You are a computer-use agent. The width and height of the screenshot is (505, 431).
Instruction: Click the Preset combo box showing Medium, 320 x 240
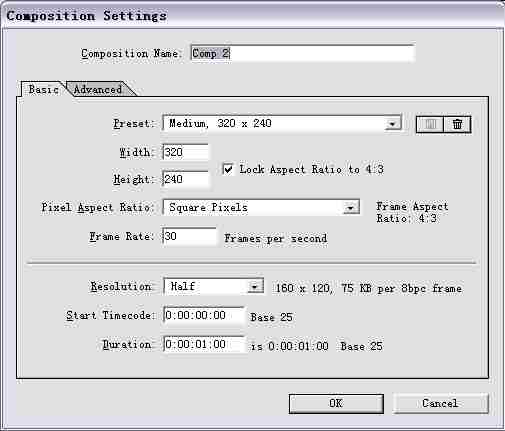click(x=282, y=124)
